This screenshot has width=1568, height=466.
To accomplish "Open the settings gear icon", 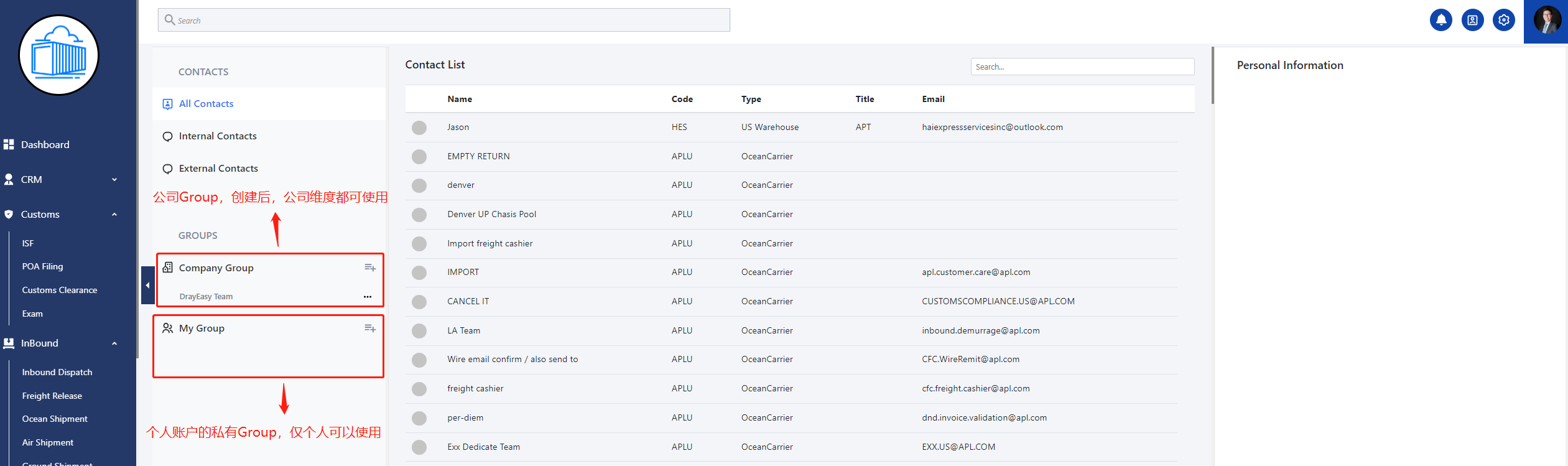I will point(1503,21).
